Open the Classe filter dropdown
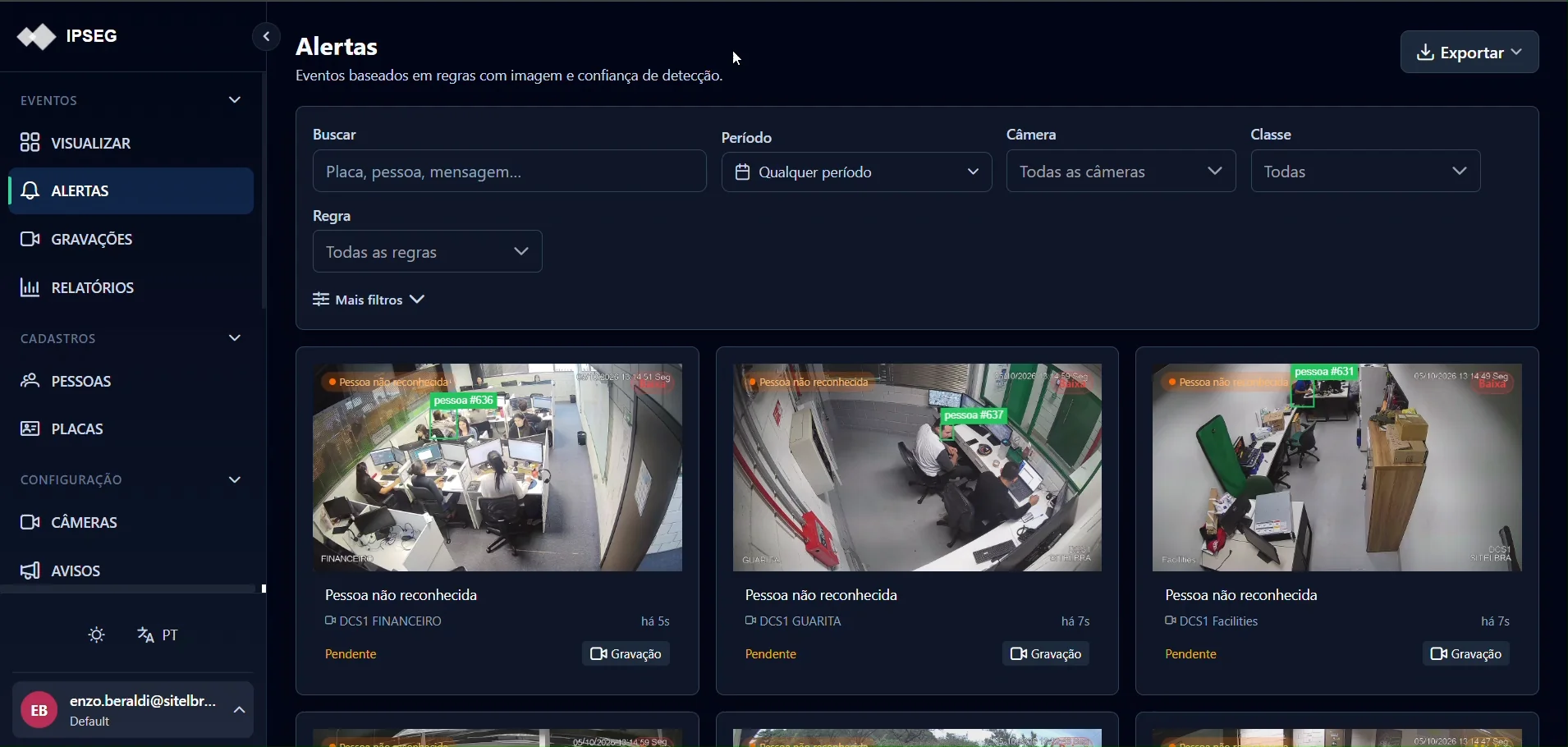The width and height of the screenshot is (1568, 747). click(x=1365, y=172)
